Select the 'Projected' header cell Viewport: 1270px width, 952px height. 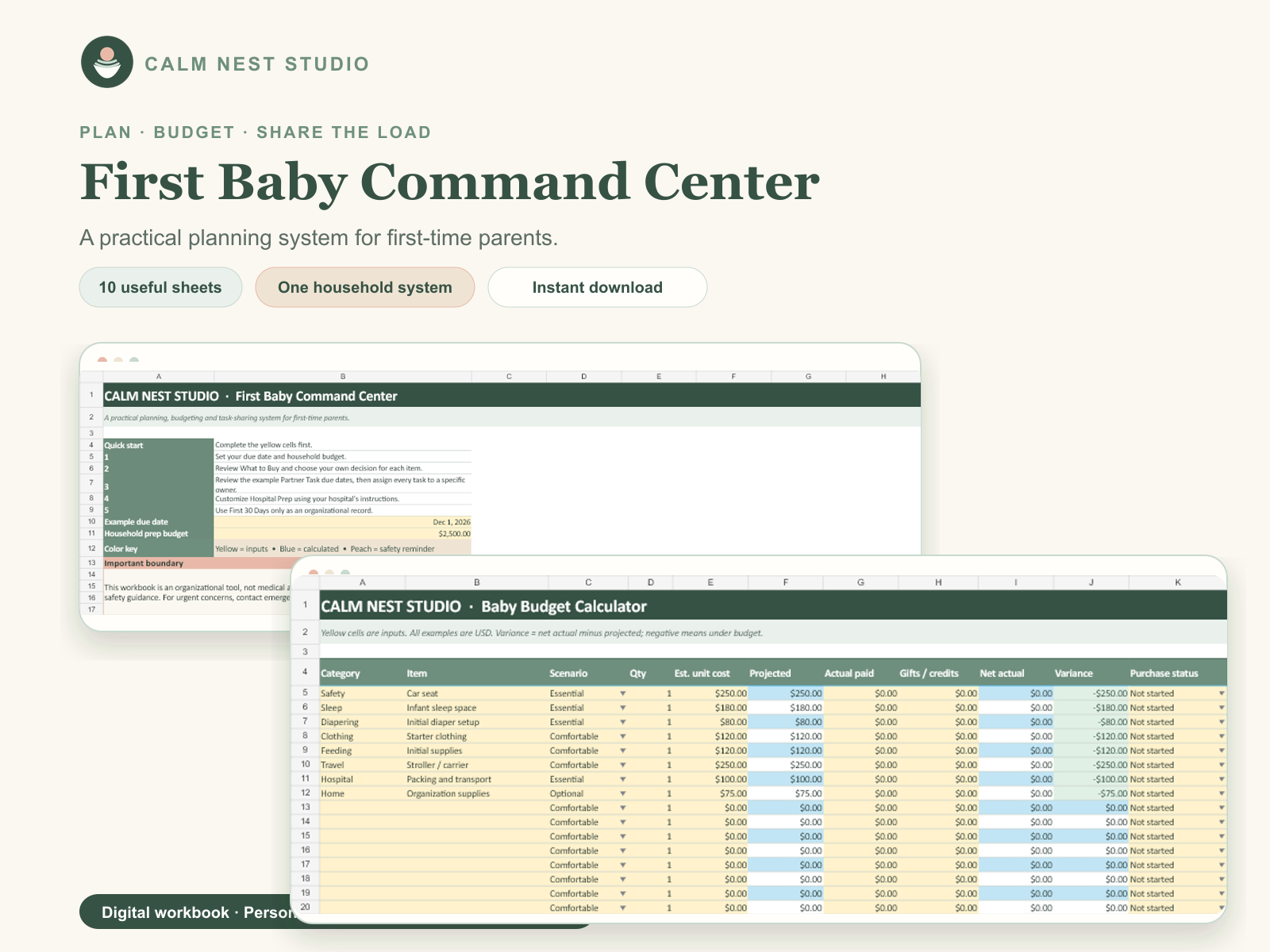[x=785, y=673]
